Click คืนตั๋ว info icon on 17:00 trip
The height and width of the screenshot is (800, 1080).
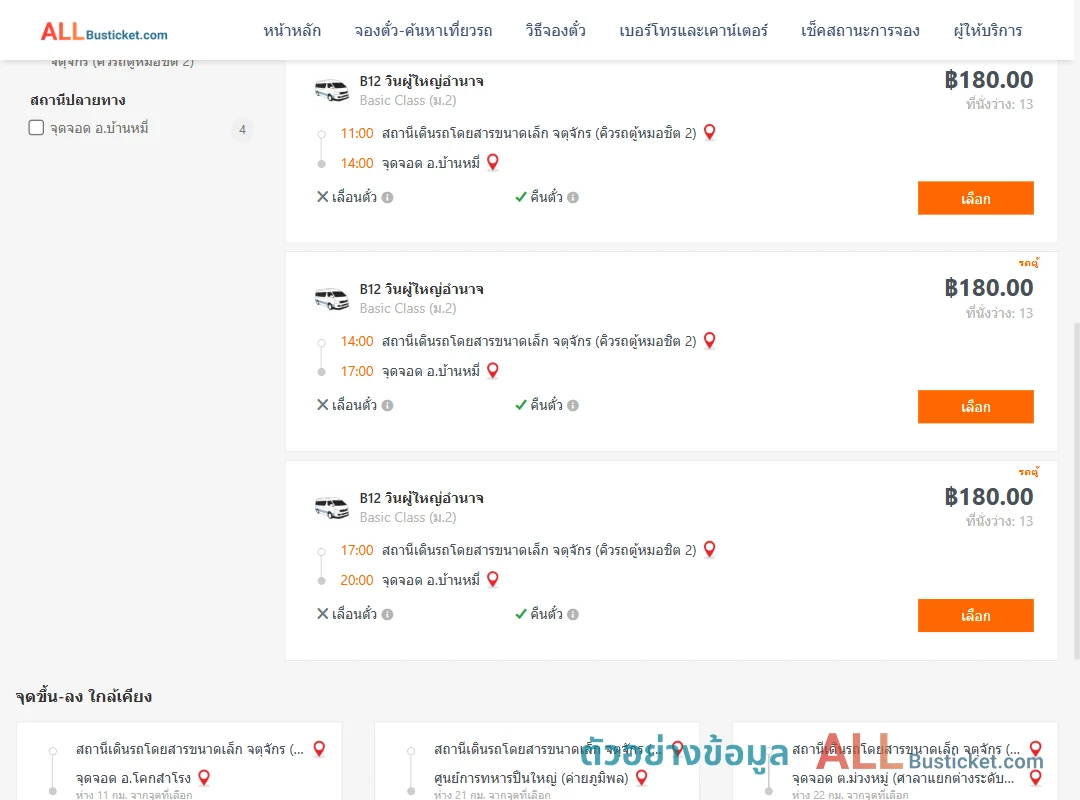pyautogui.click(x=573, y=615)
